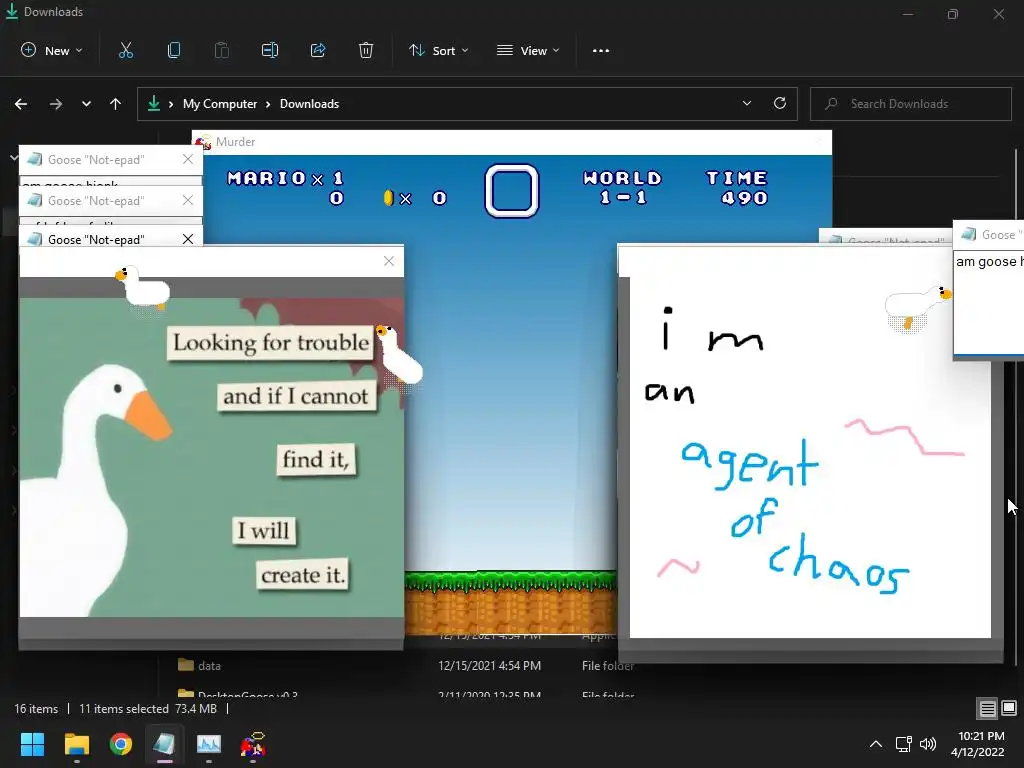The height and width of the screenshot is (768, 1024).
Task: Close the topmost stacked Goose "Not-epad" window
Action: 188,159
